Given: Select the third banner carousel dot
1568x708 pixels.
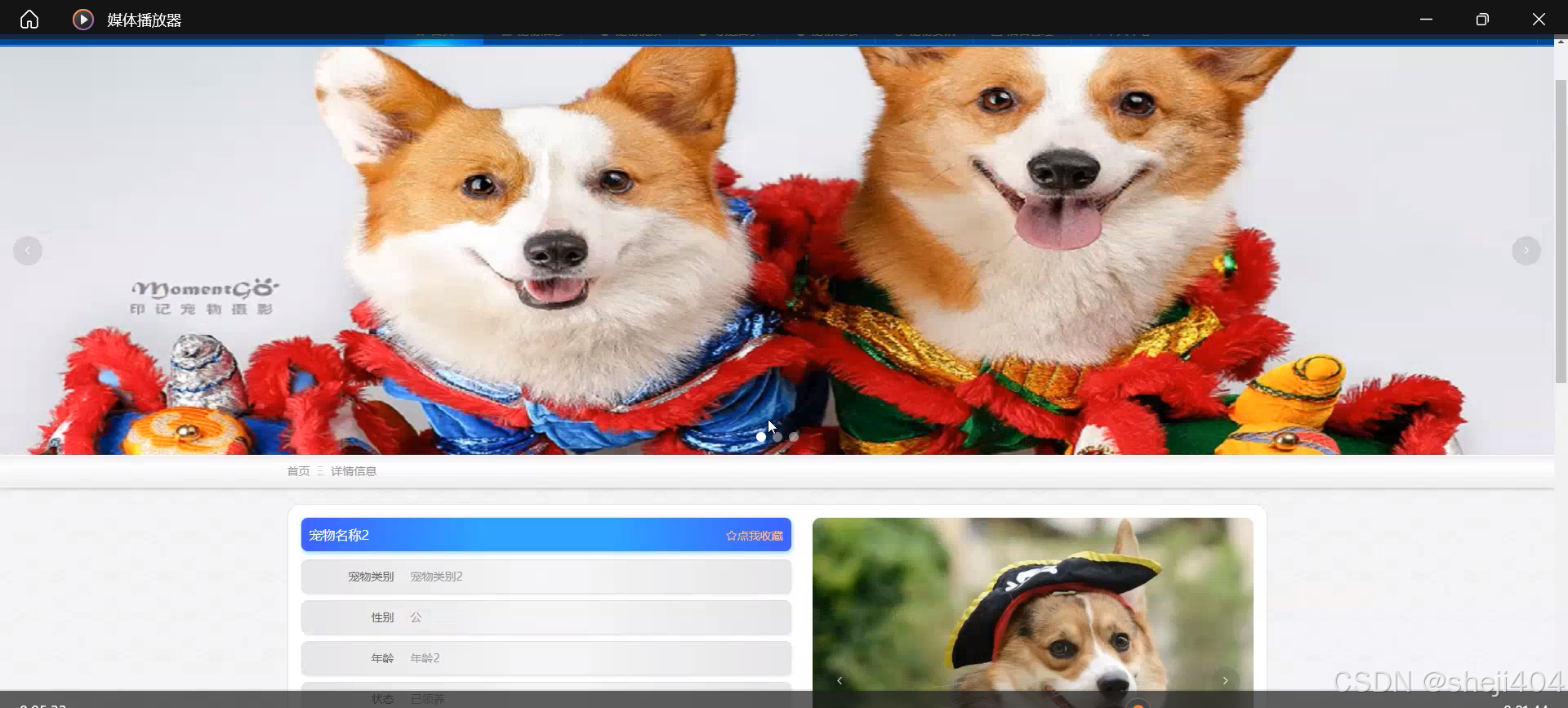Looking at the screenshot, I should point(794,437).
